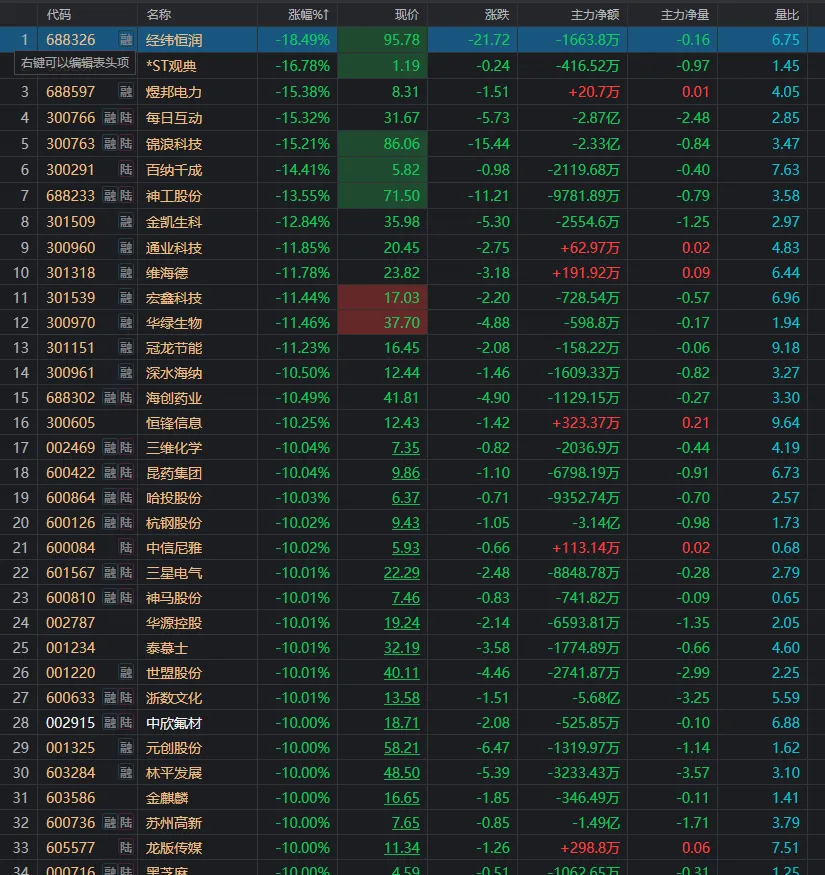Viewport: 825px width, 875px height.
Task: Click the 融 badge on the 金凯生科 row
Action: tap(126, 222)
